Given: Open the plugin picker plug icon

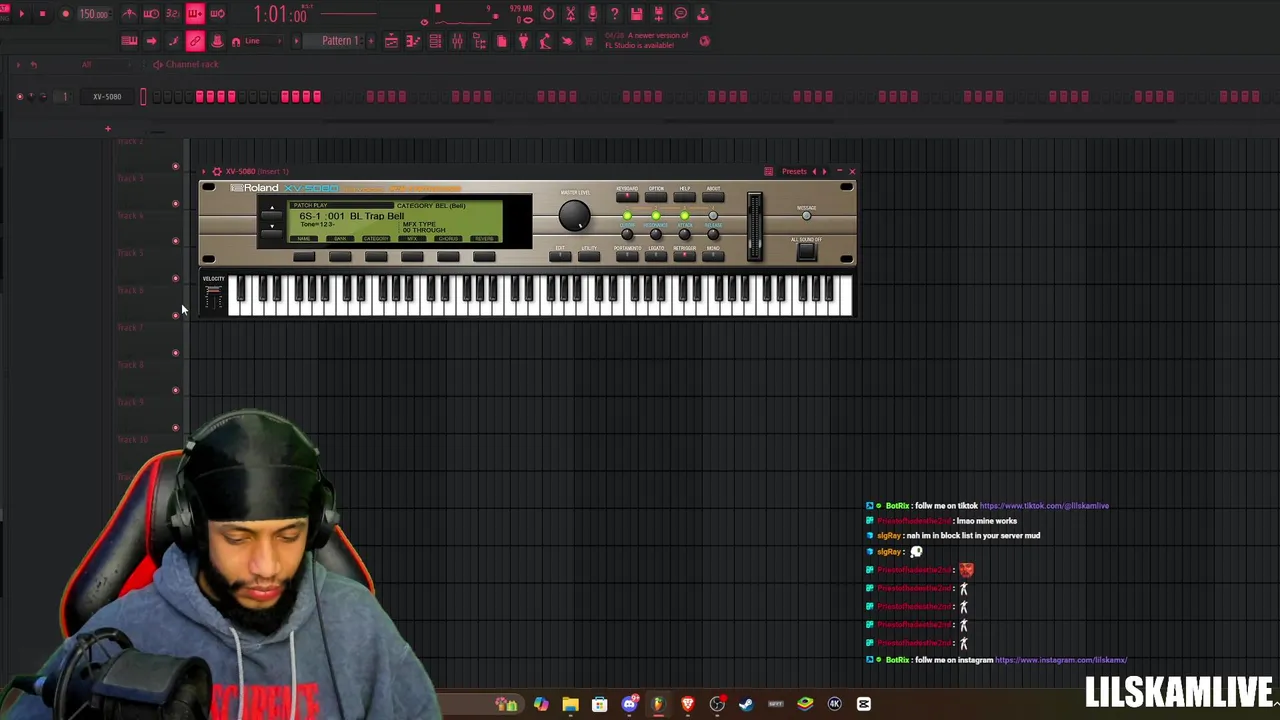Looking at the screenshot, I should point(523,41).
